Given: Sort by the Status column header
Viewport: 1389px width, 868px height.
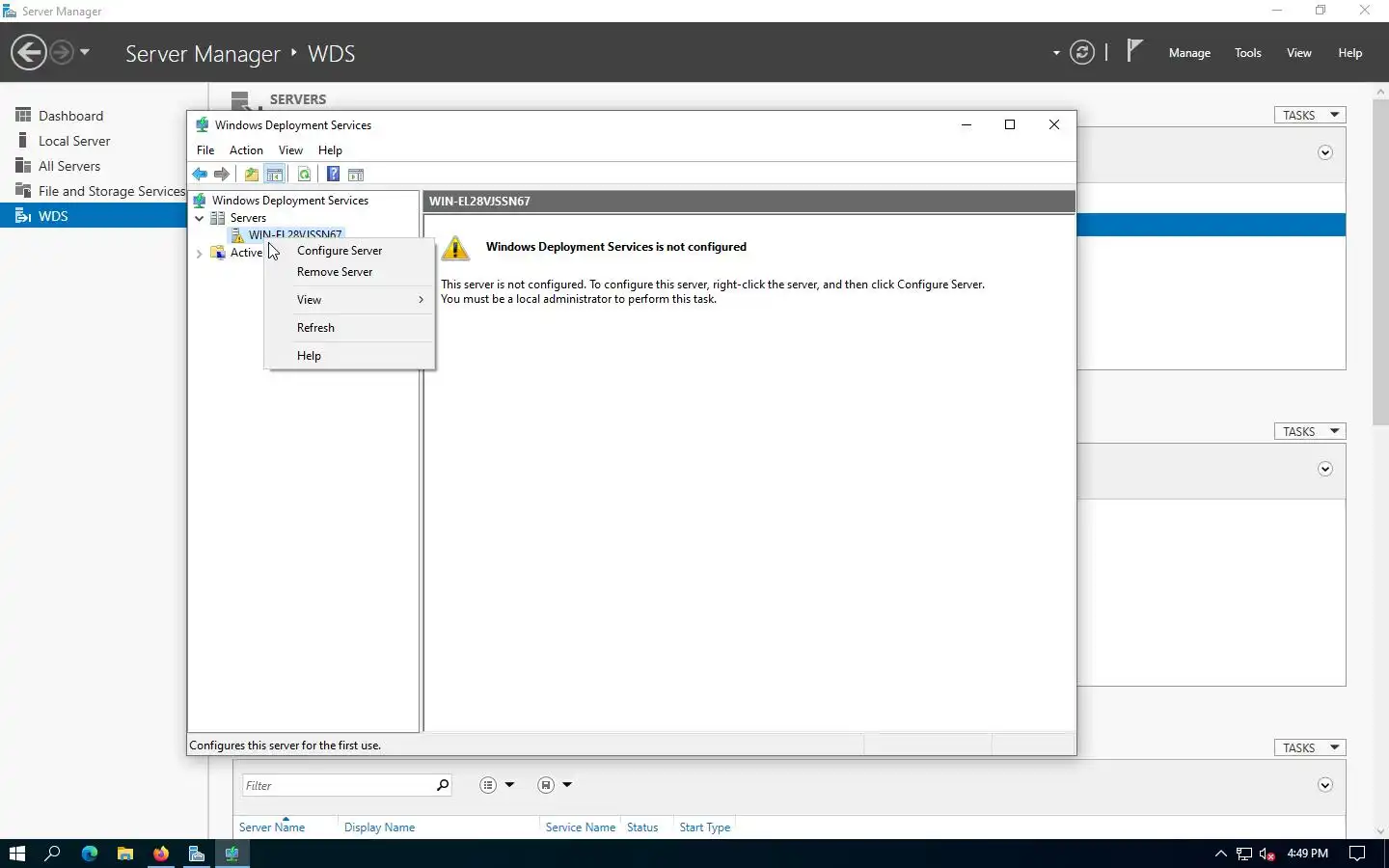Looking at the screenshot, I should [642, 827].
